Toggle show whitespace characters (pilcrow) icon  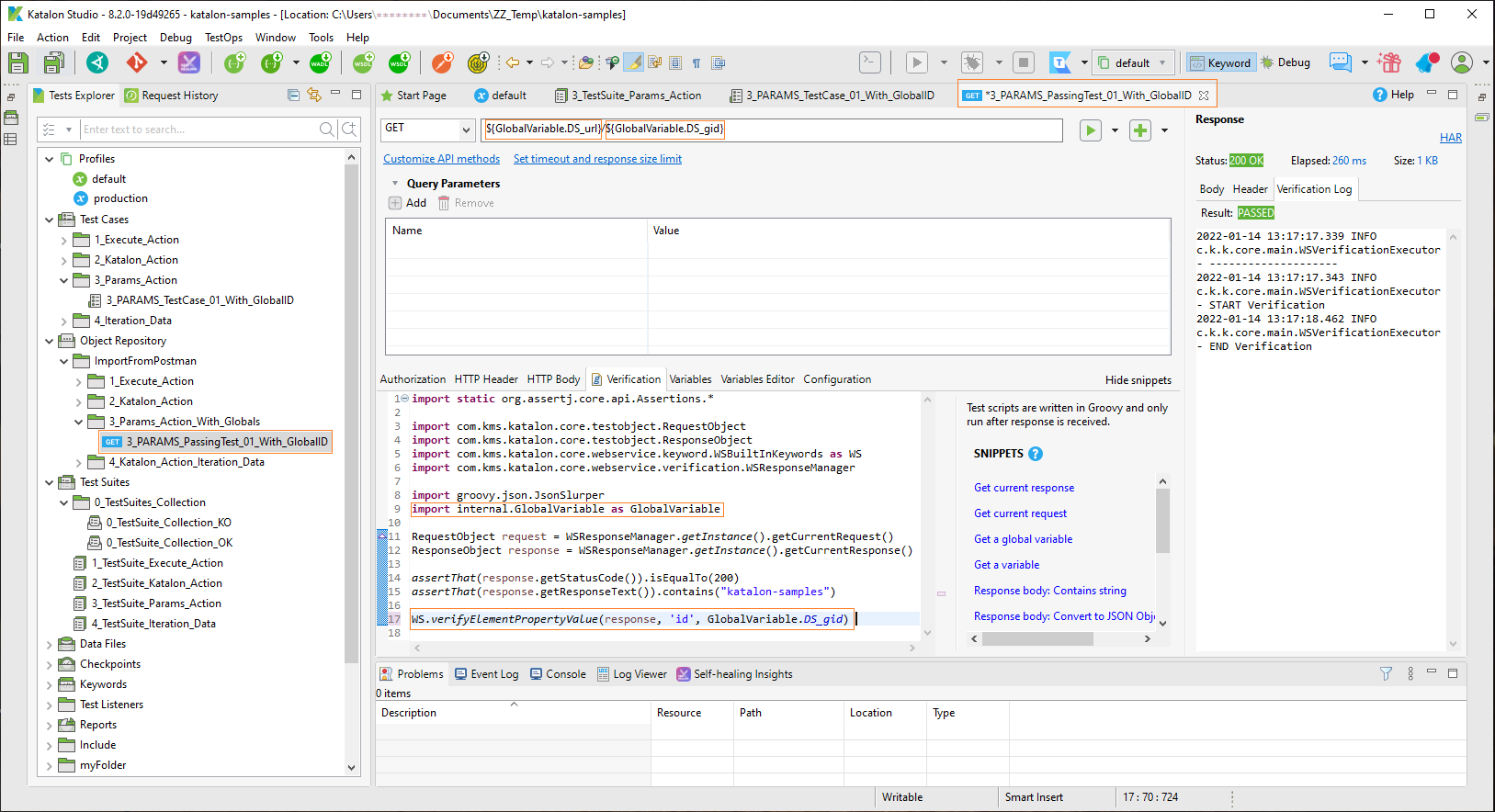pyautogui.click(x=697, y=62)
